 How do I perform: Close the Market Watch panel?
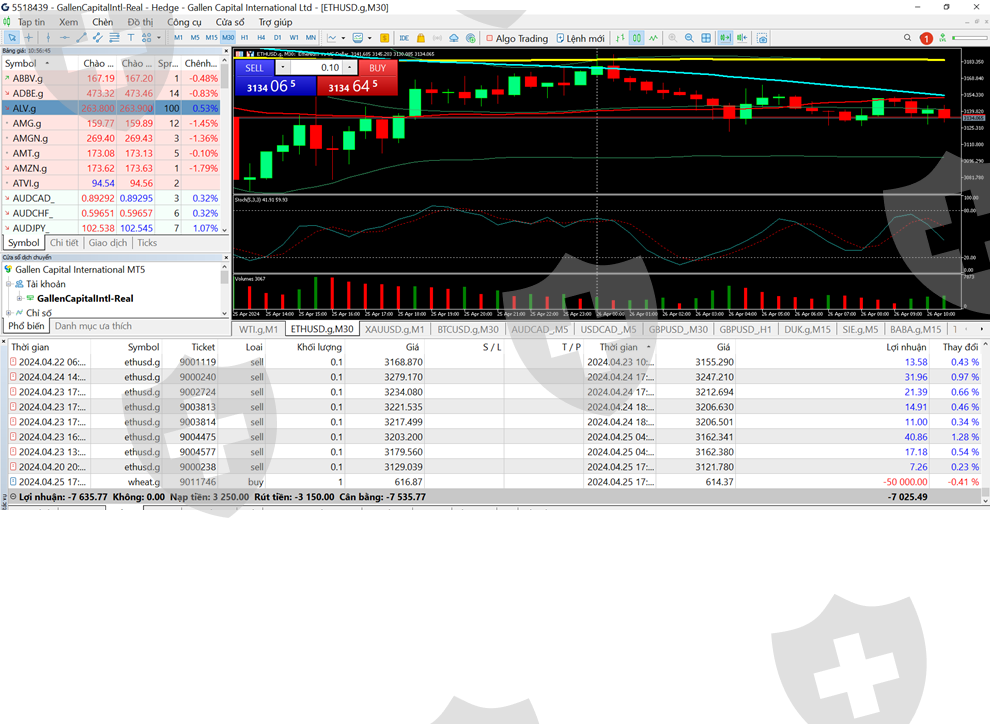[x=226, y=50]
